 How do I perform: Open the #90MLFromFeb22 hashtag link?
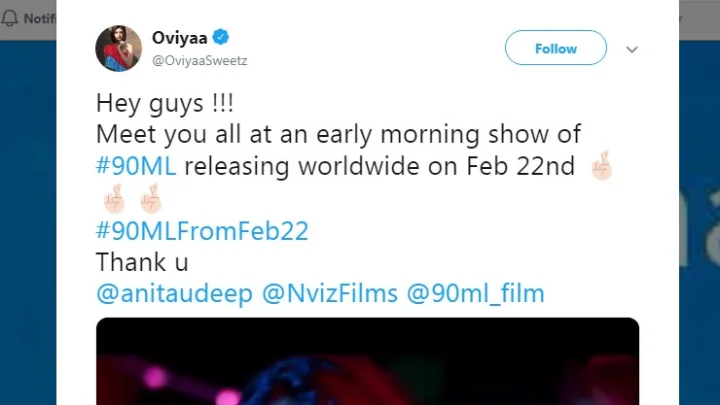point(202,231)
